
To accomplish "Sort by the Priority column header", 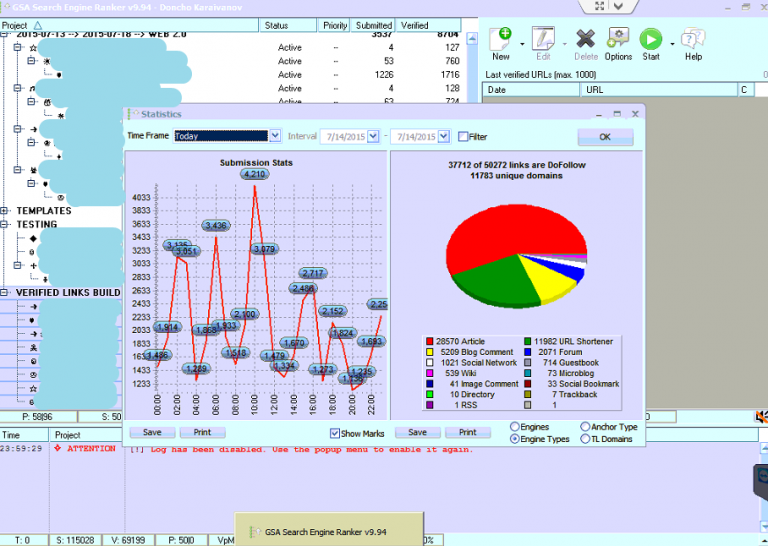I will coord(335,25).
